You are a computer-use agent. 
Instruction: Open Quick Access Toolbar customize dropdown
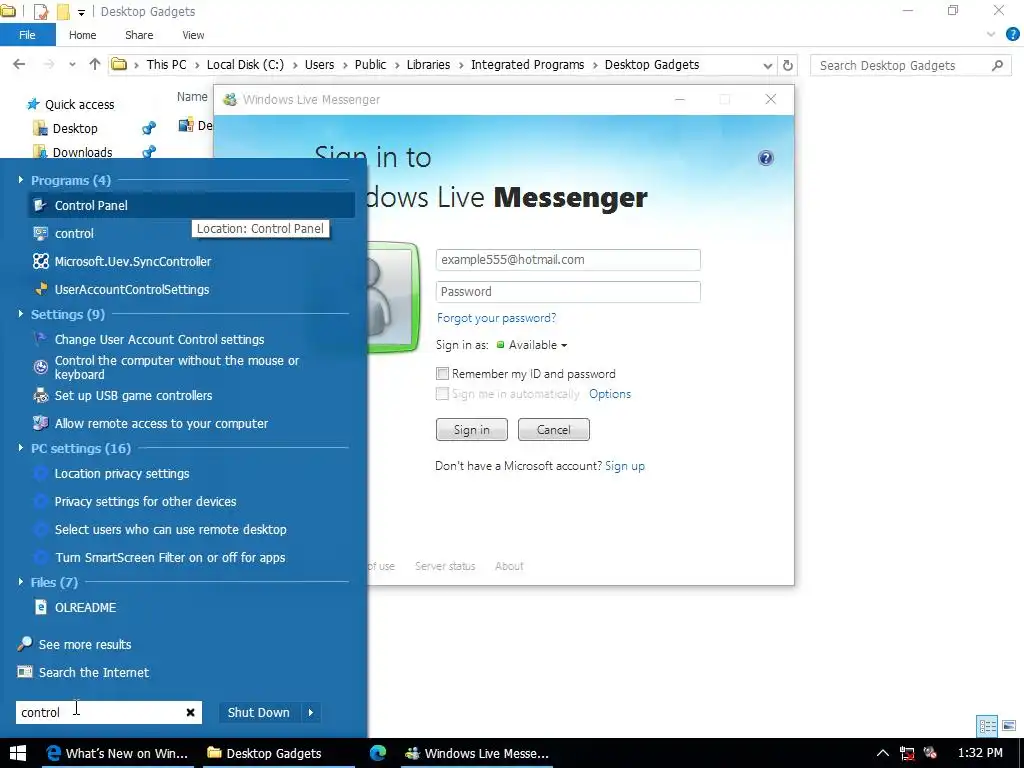(81, 12)
